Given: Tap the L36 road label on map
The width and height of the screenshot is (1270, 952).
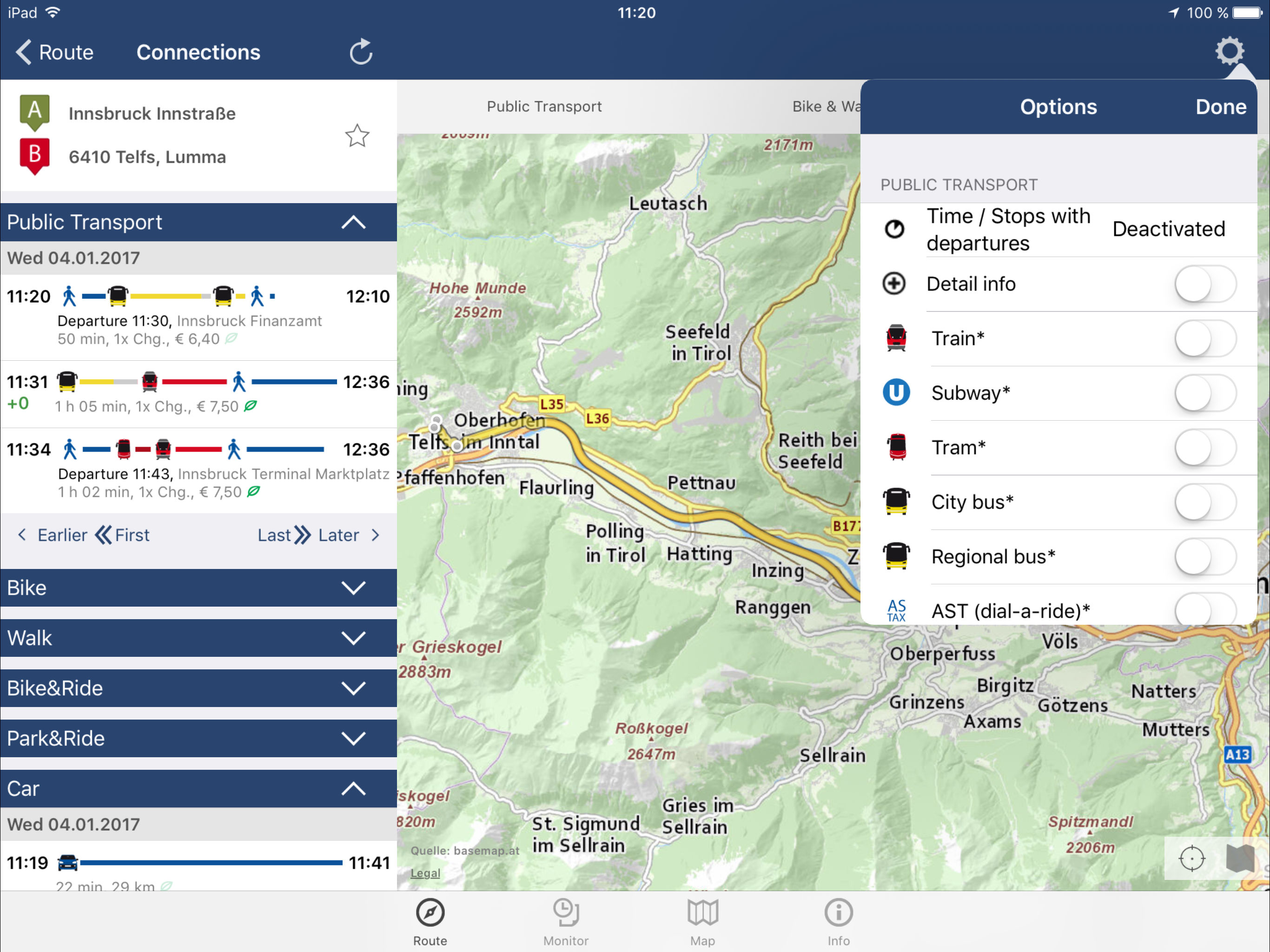Looking at the screenshot, I should 597,418.
